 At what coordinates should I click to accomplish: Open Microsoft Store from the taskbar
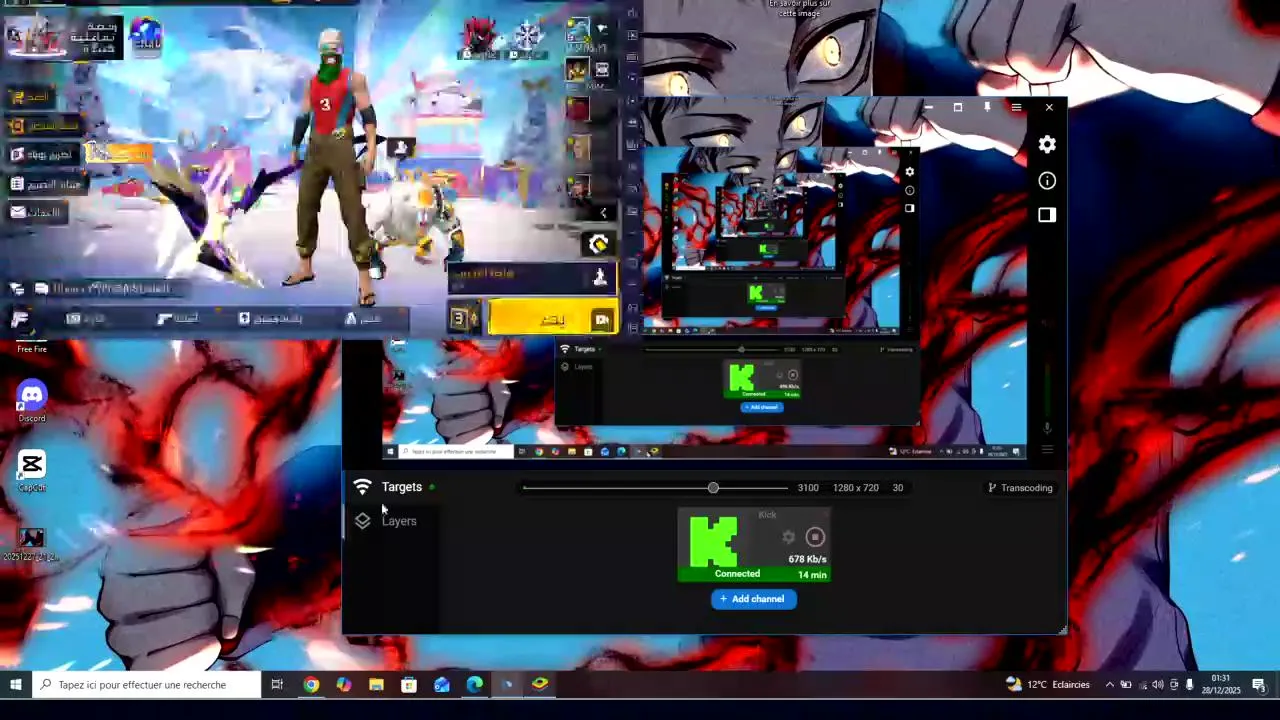coord(409,685)
